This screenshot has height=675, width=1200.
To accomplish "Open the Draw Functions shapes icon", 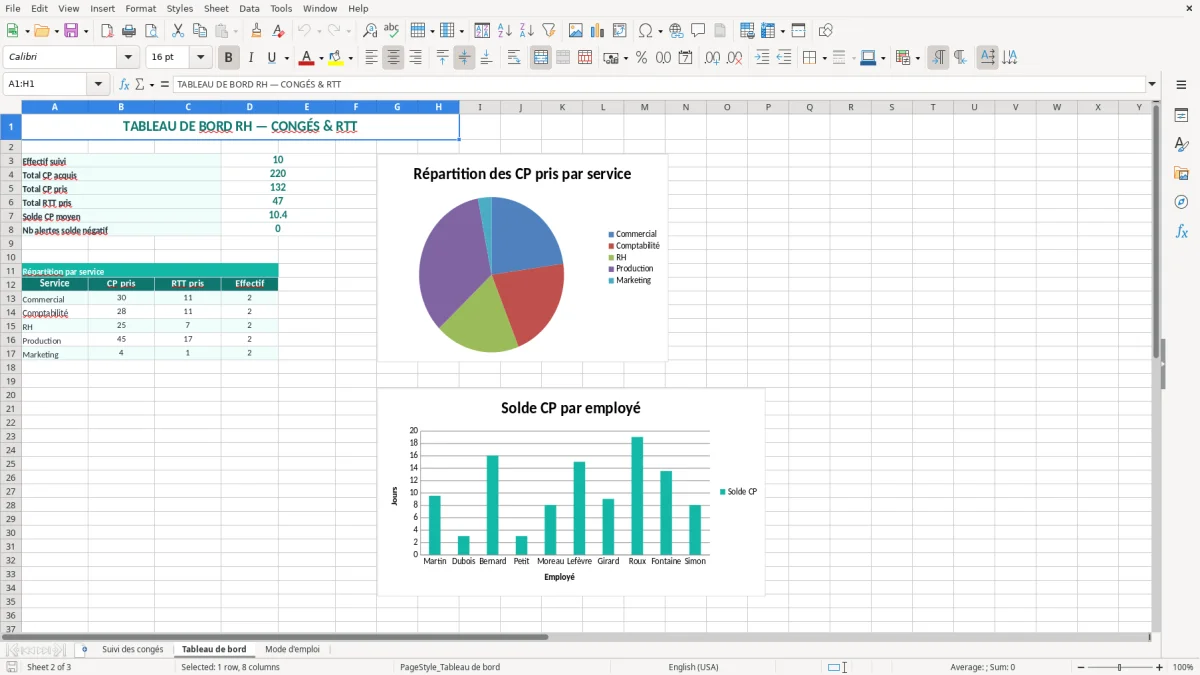I will pyautogui.click(x=826, y=31).
